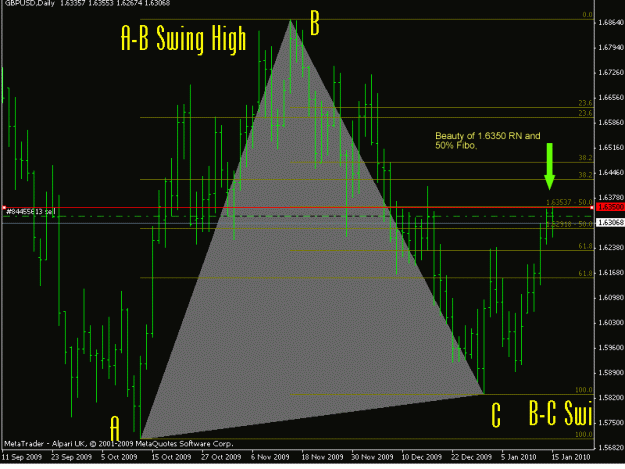
Task: Click the 100.0 Fibo label beside 1.58200
Action: point(584,390)
